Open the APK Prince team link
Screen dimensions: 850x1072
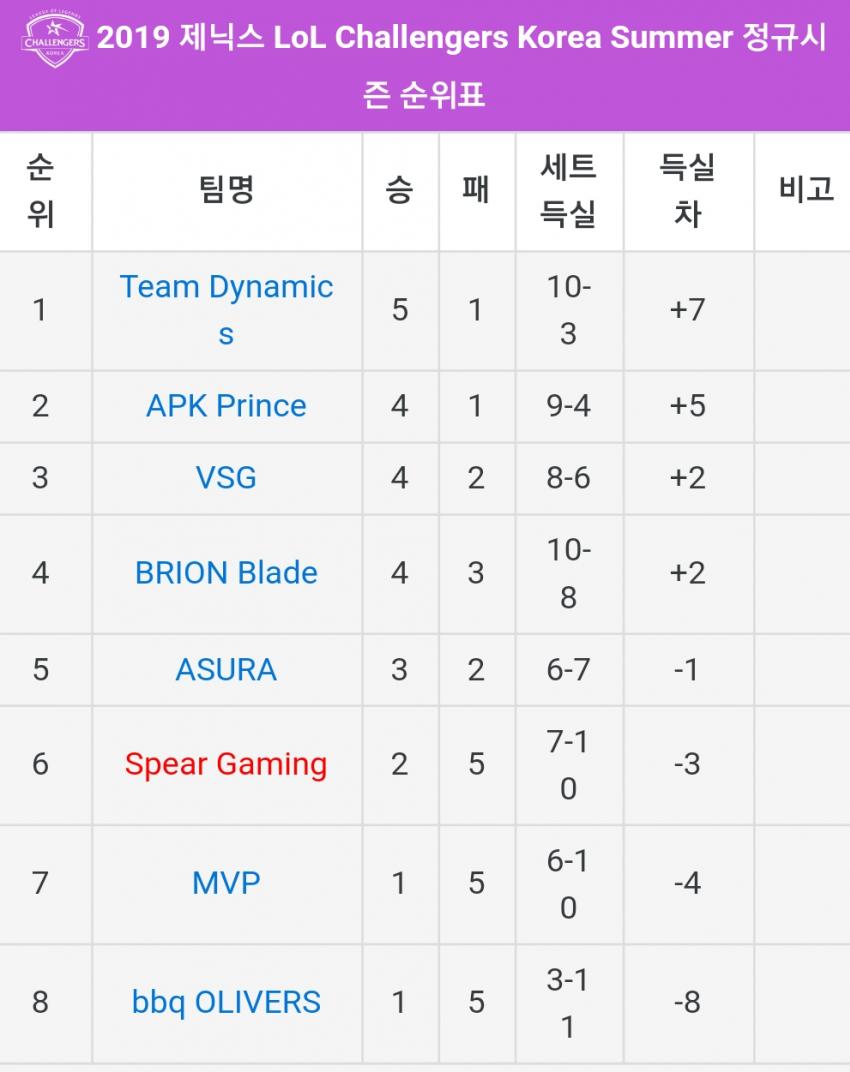coord(226,406)
